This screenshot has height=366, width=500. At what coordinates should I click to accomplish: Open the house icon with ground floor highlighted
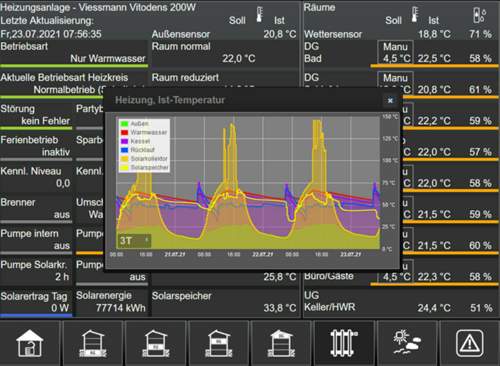pyautogui.click(x=156, y=343)
